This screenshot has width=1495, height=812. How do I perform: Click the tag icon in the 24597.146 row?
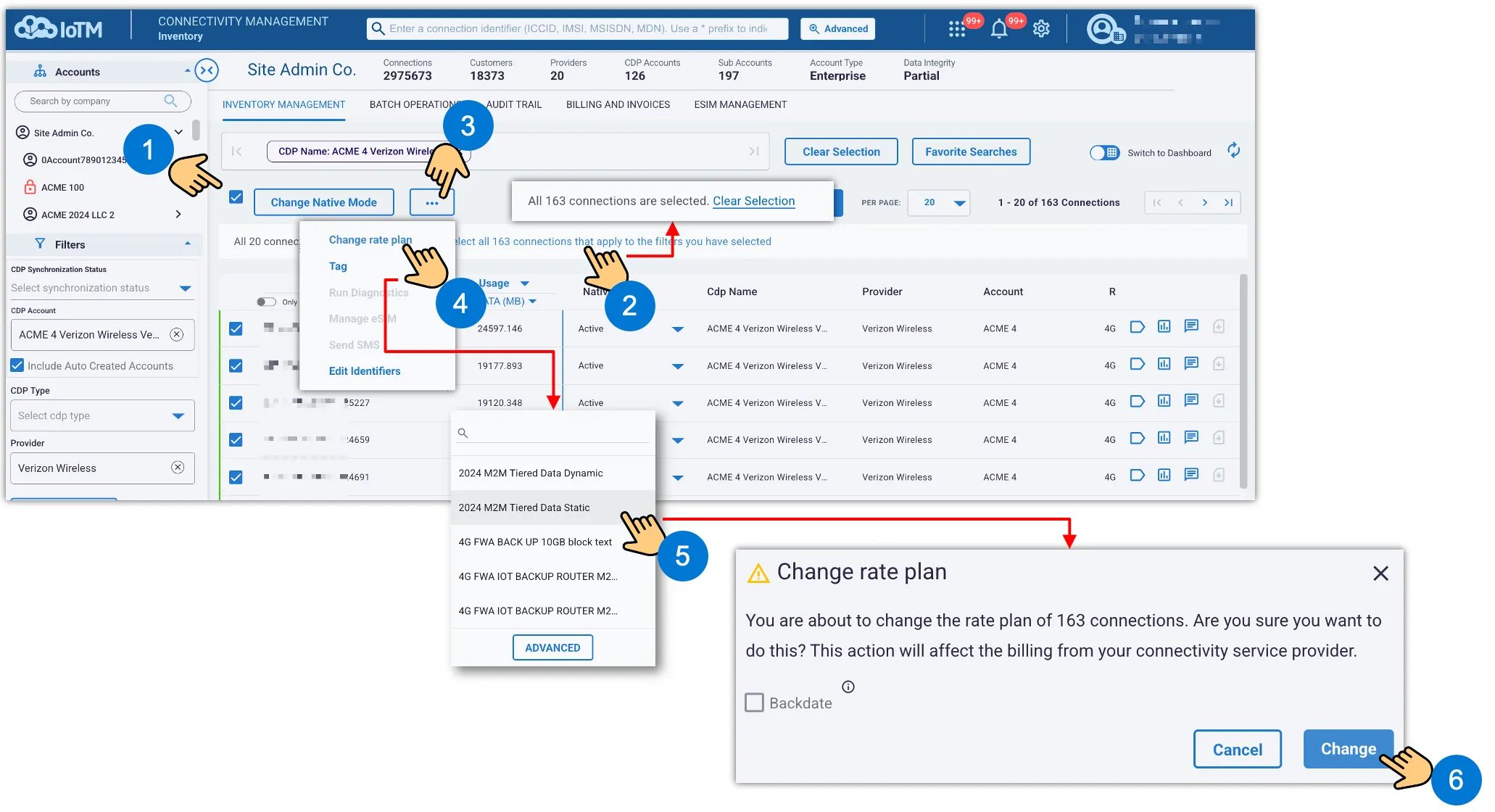click(x=1137, y=327)
